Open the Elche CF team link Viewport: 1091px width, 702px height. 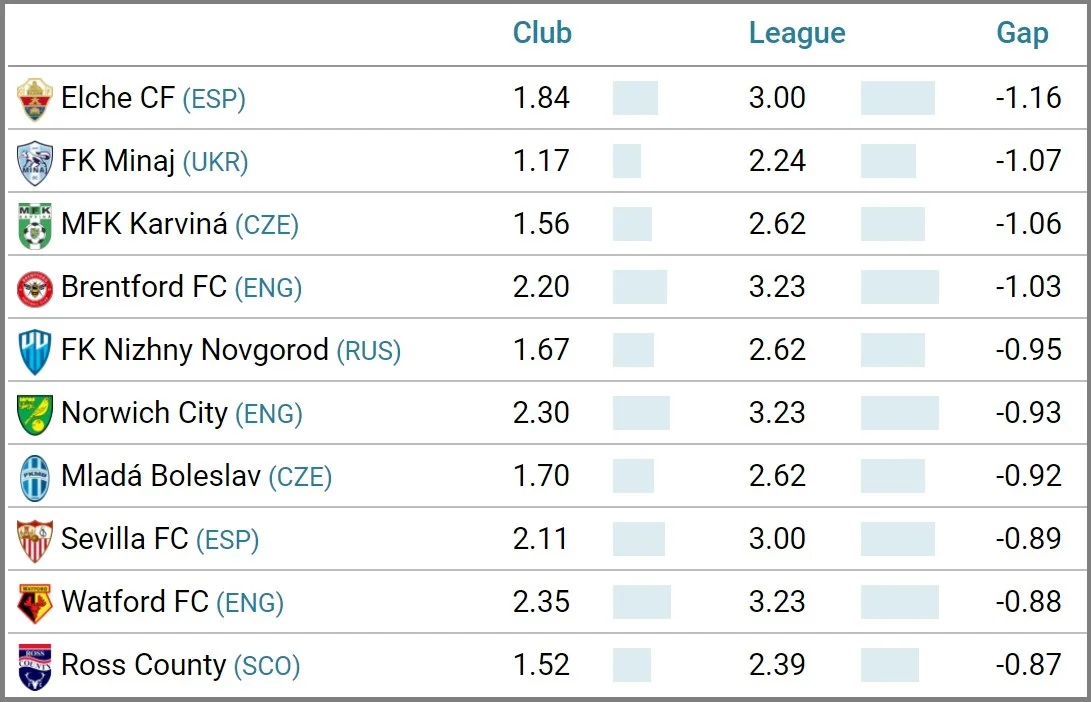point(118,98)
